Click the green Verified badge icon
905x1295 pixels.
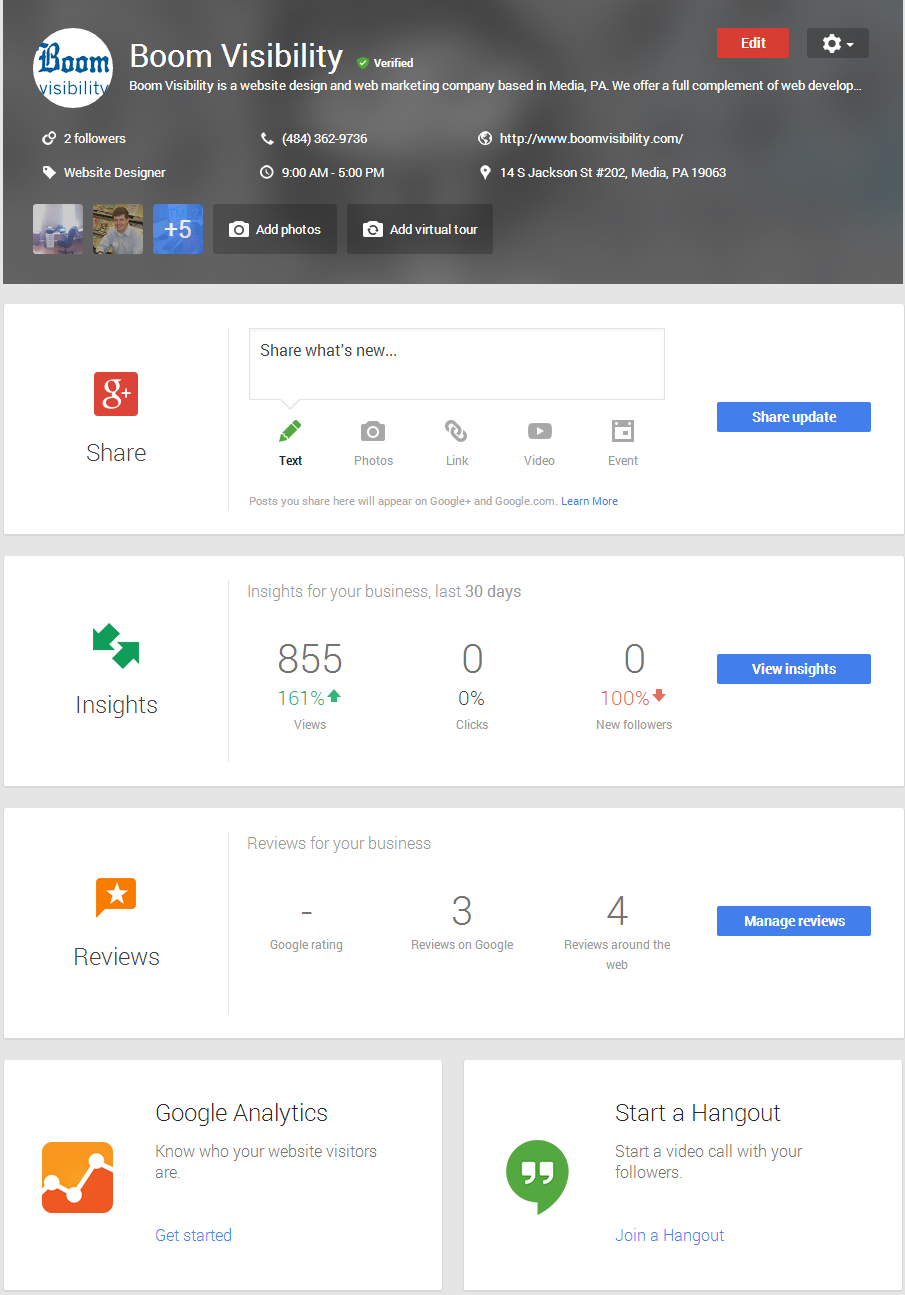pos(363,63)
